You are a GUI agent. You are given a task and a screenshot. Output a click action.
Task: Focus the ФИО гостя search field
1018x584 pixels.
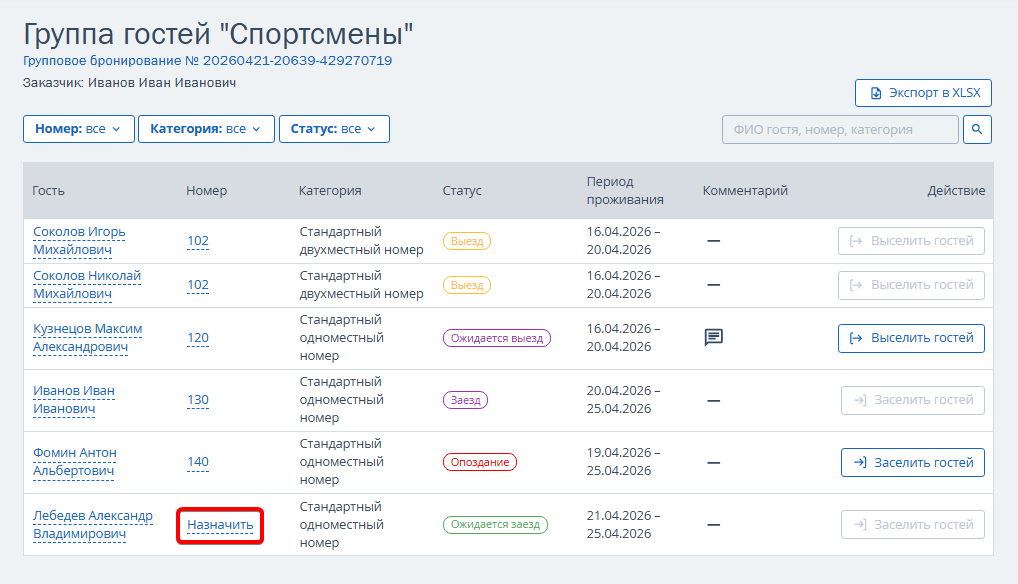click(840, 129)
